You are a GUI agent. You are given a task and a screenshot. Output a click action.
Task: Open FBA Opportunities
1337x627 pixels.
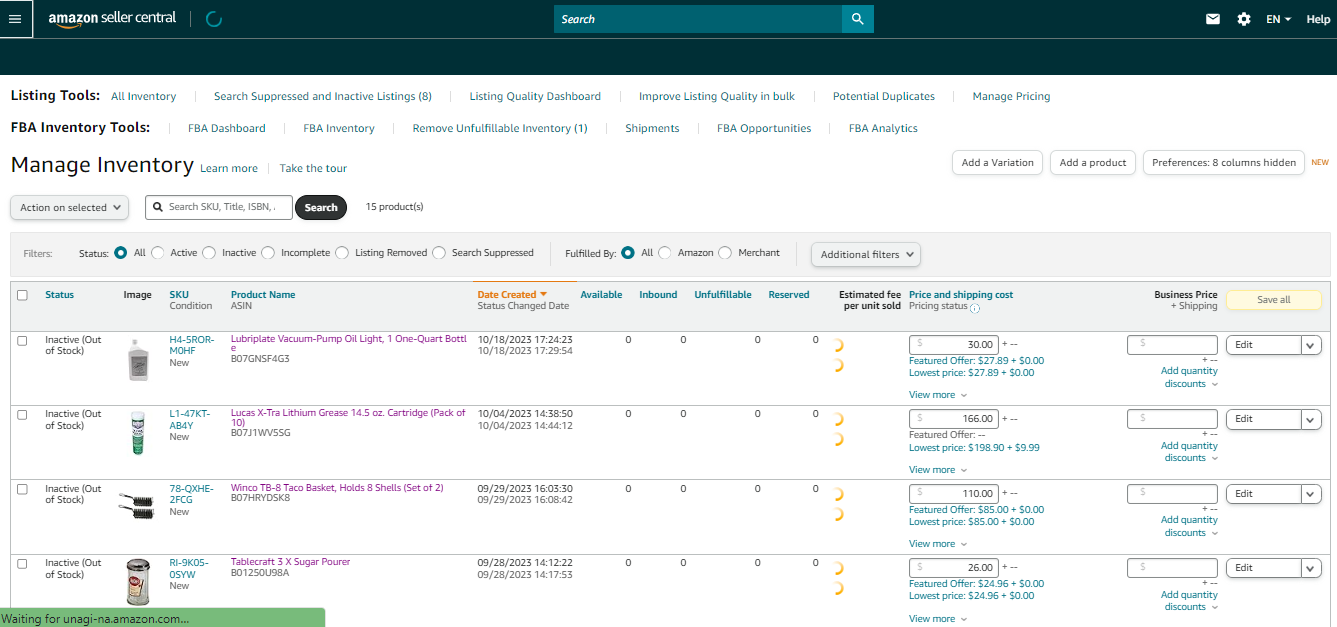pos(764,129)
